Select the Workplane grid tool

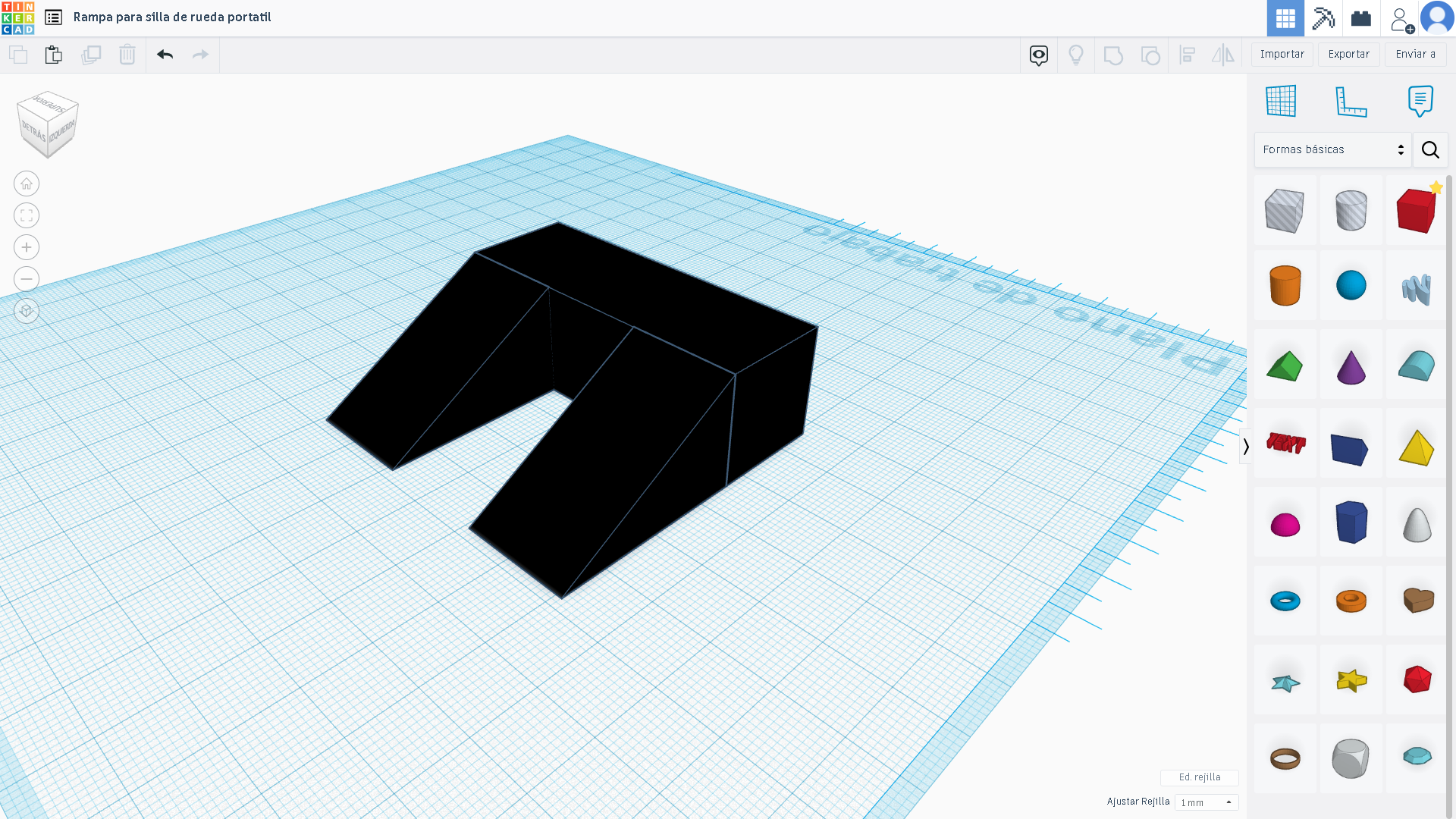(x=1281, y=101)
